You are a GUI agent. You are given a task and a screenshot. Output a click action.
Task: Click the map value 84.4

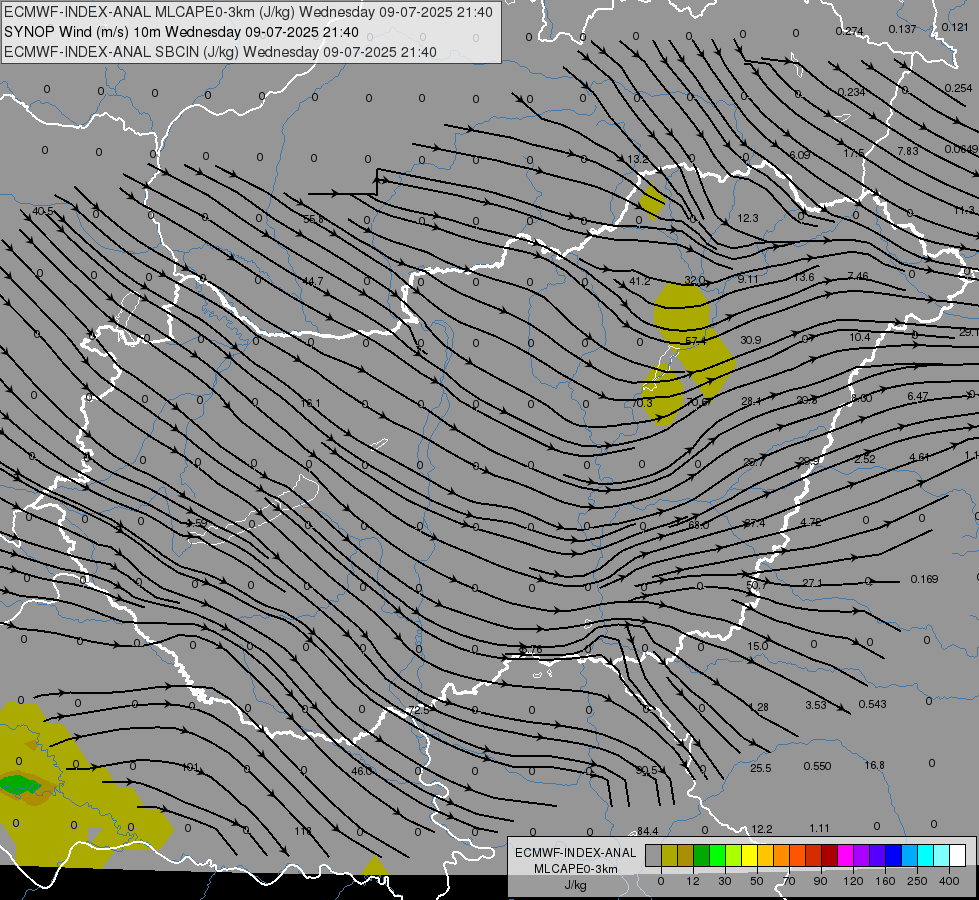point(647,831)
